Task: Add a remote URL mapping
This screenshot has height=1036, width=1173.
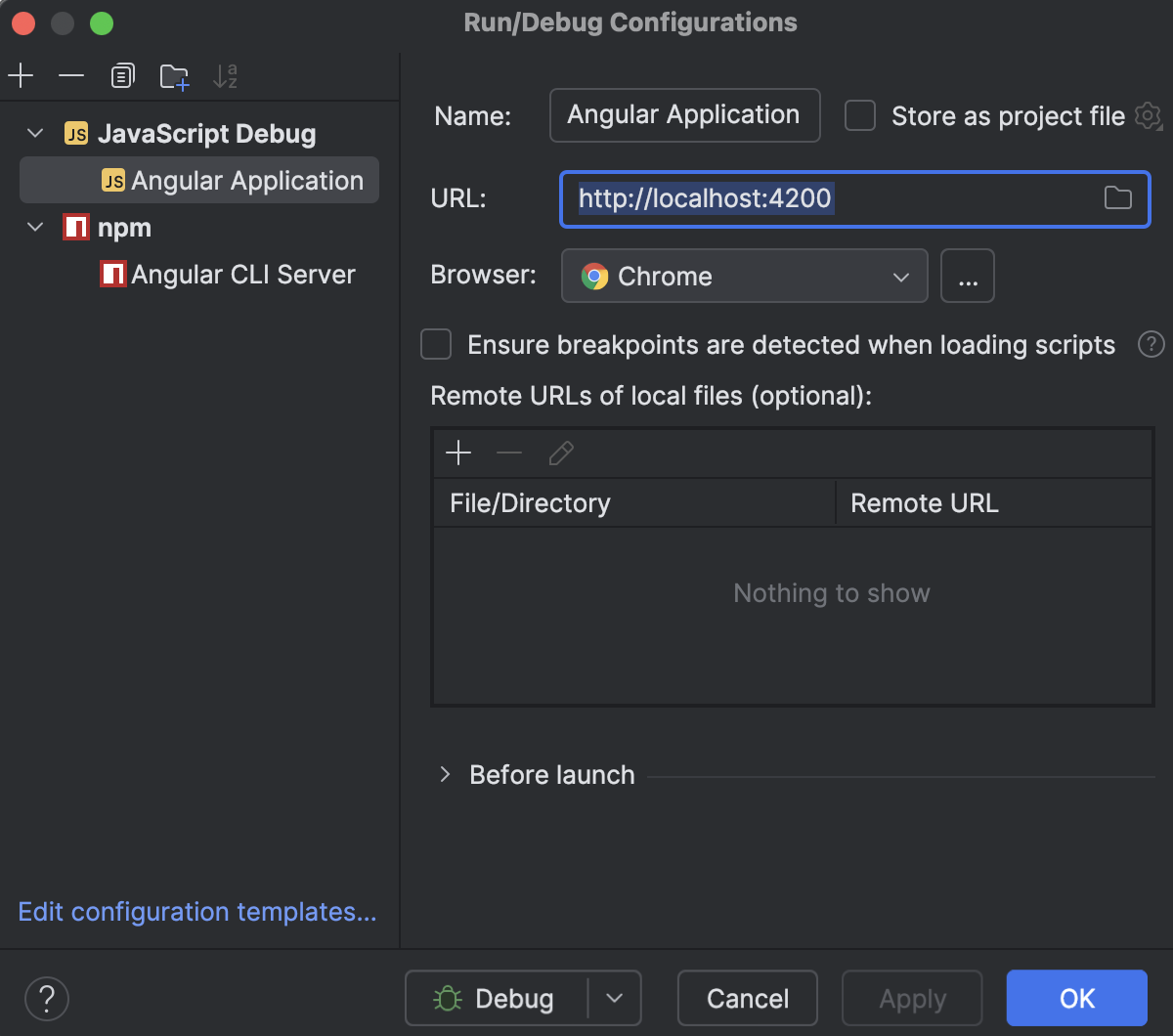Action: click(x=457, y=453)
